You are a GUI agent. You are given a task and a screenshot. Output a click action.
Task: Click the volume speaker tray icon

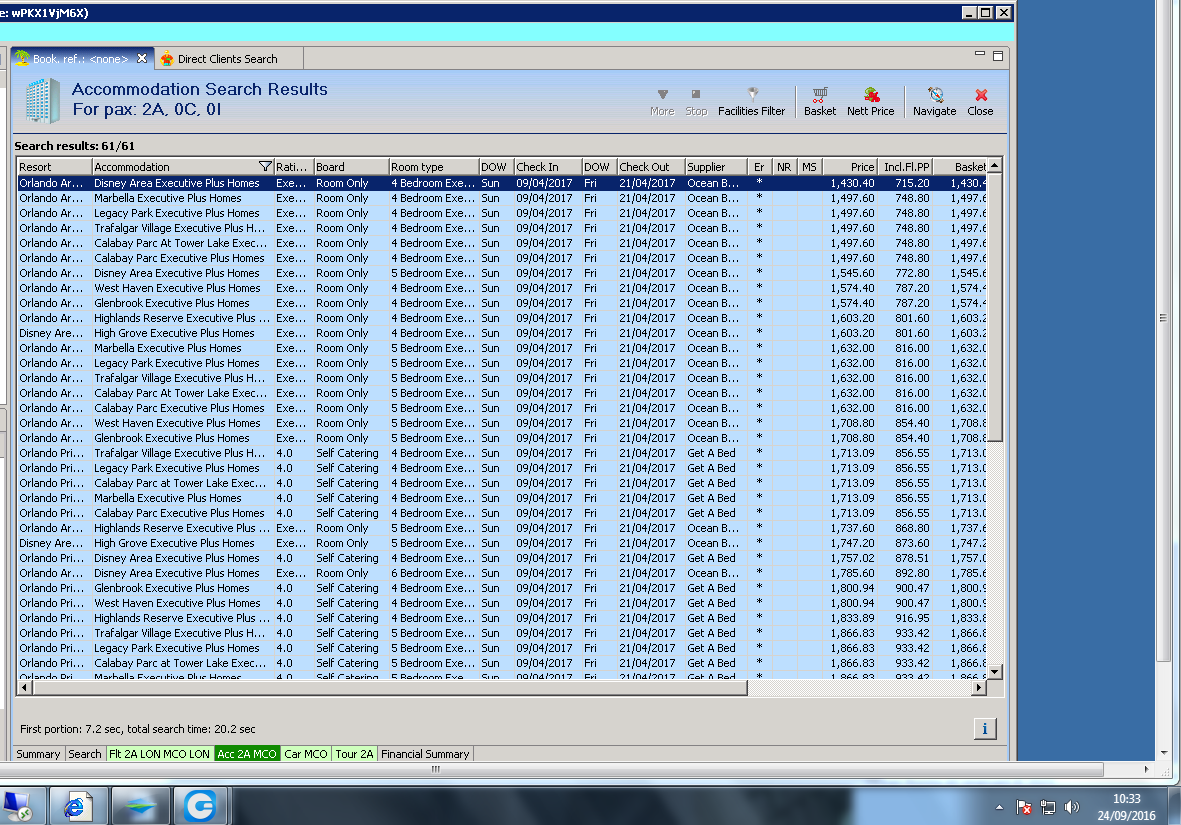pos(1072,808)
